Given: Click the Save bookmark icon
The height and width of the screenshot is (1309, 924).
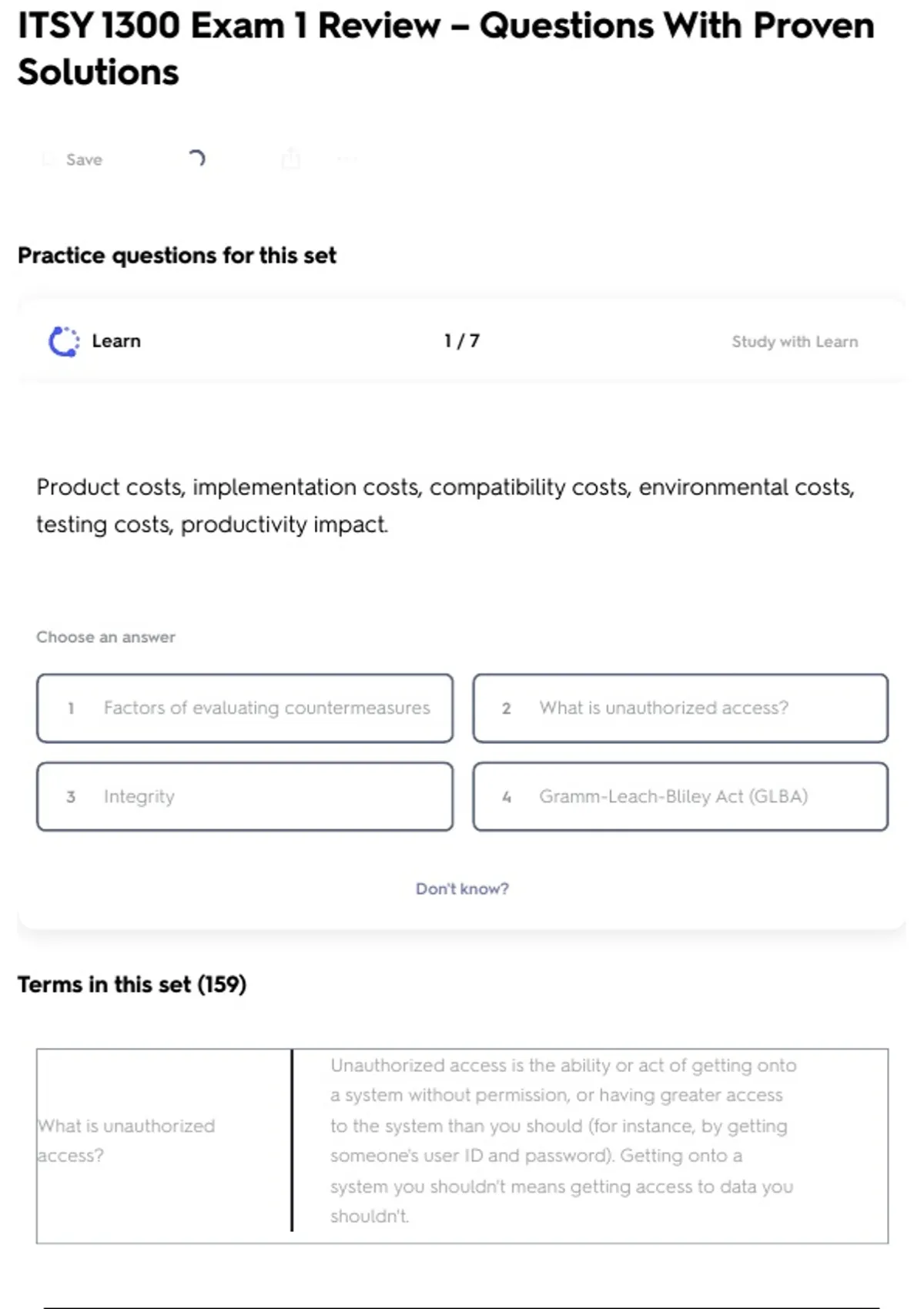Looking at the screenshot, I should pos(49,159).
